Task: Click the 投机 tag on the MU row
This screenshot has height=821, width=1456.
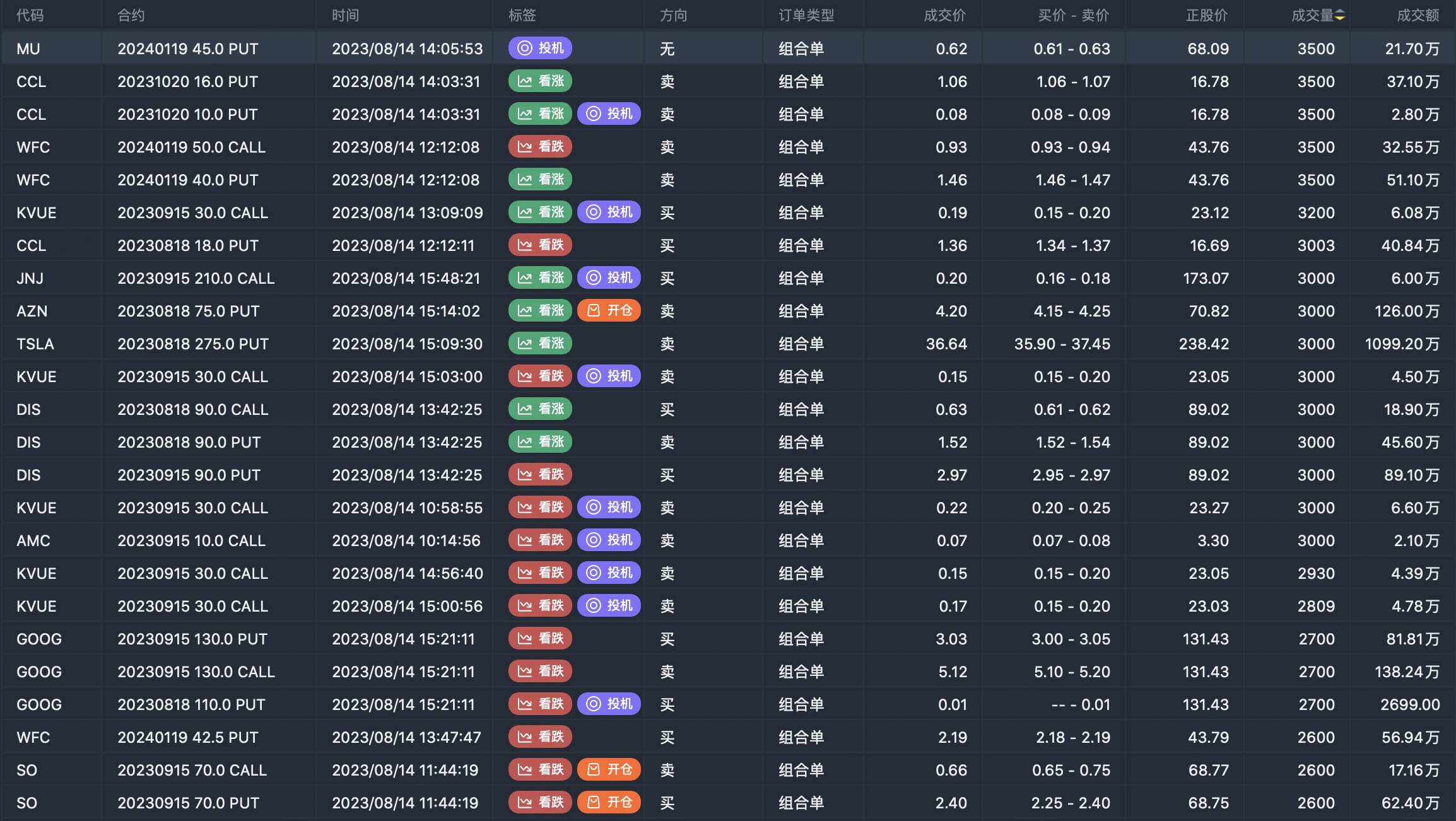Action: (540, 48)
